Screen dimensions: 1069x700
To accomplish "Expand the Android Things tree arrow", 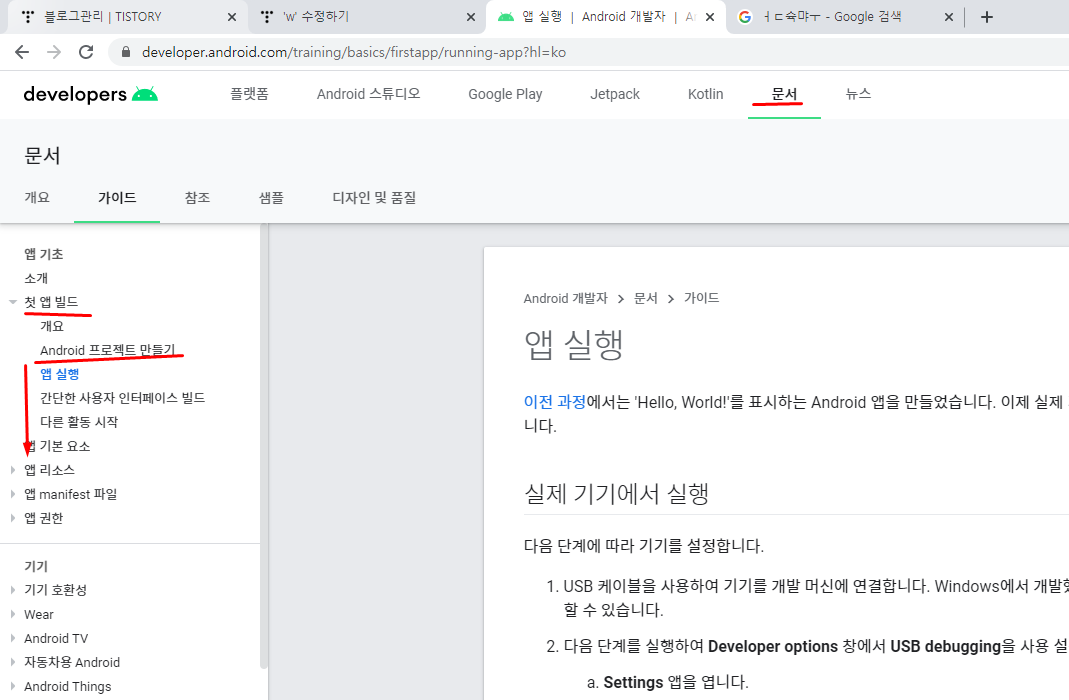I will 12,686.
